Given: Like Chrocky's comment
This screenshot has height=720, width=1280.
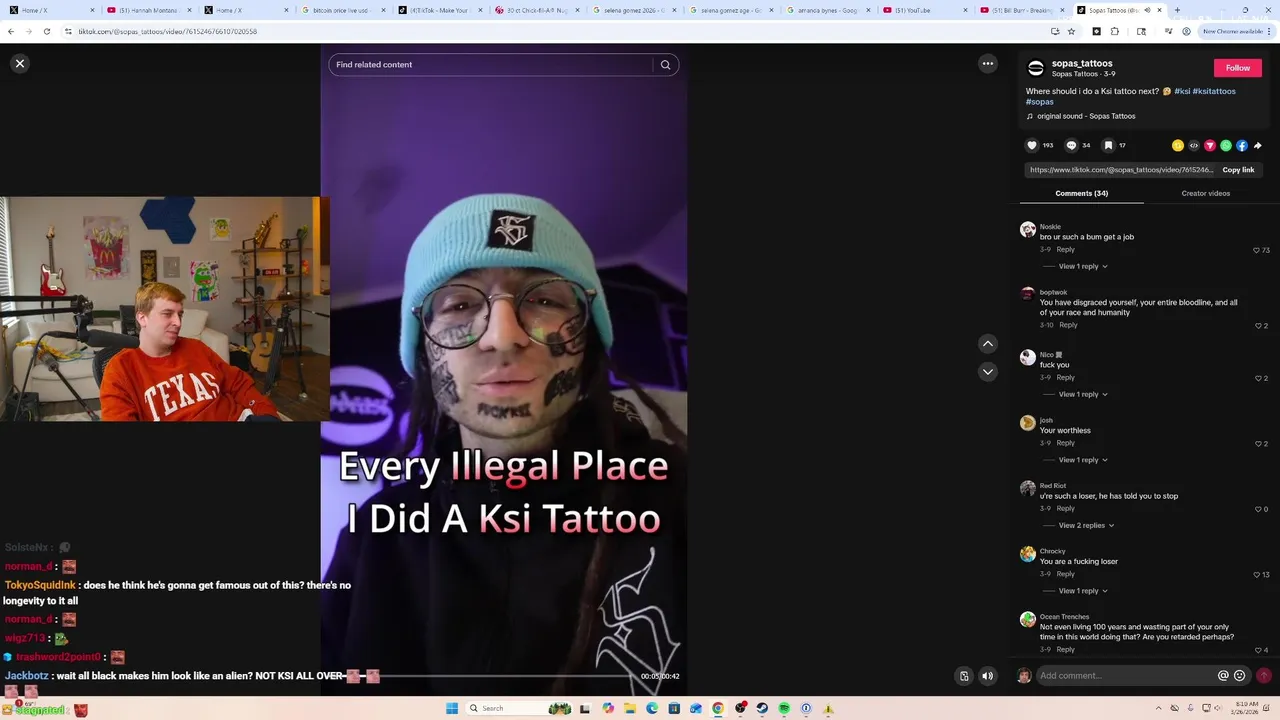Looking at the screenshot, I should point(1256,575).
